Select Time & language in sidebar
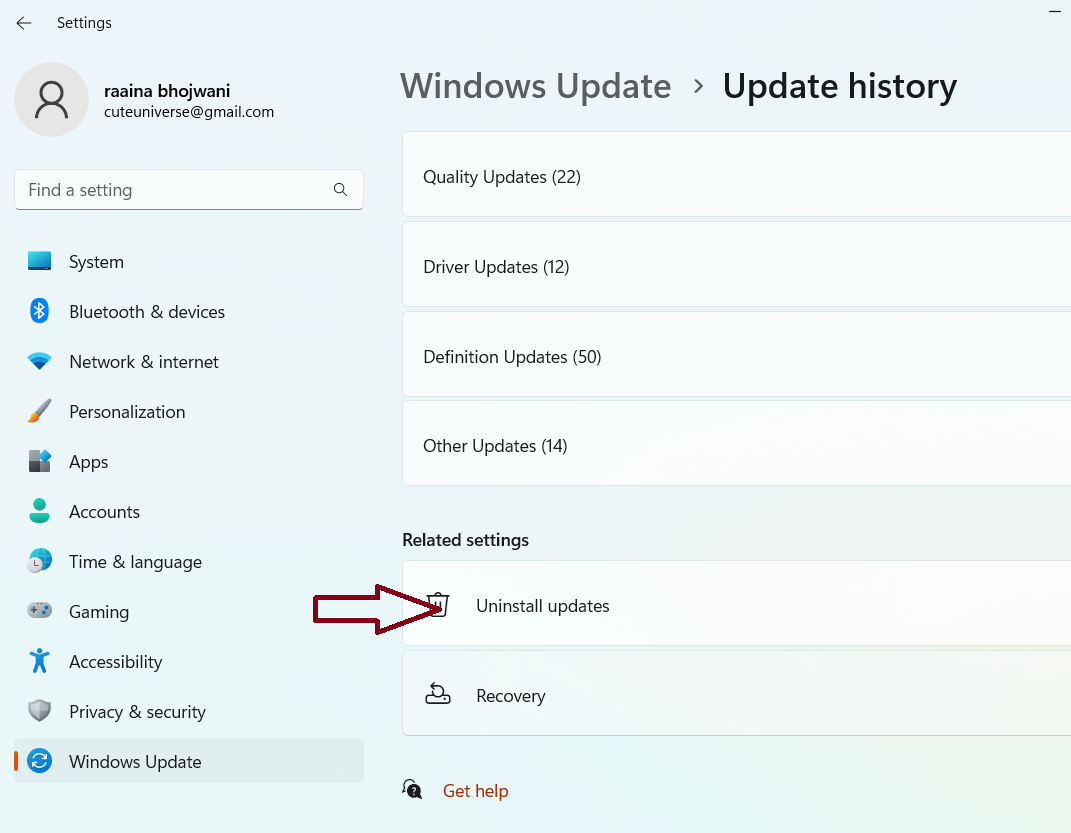The width and height of the screenshot is (1071, 833). pyautogui.click(x=135, y=562)
